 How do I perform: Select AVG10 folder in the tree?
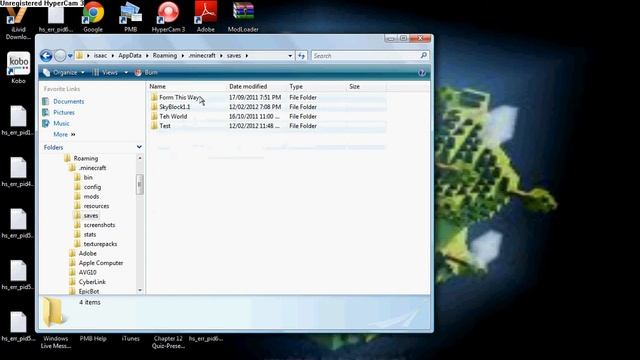pyautogui.click(x=87, y=273)
